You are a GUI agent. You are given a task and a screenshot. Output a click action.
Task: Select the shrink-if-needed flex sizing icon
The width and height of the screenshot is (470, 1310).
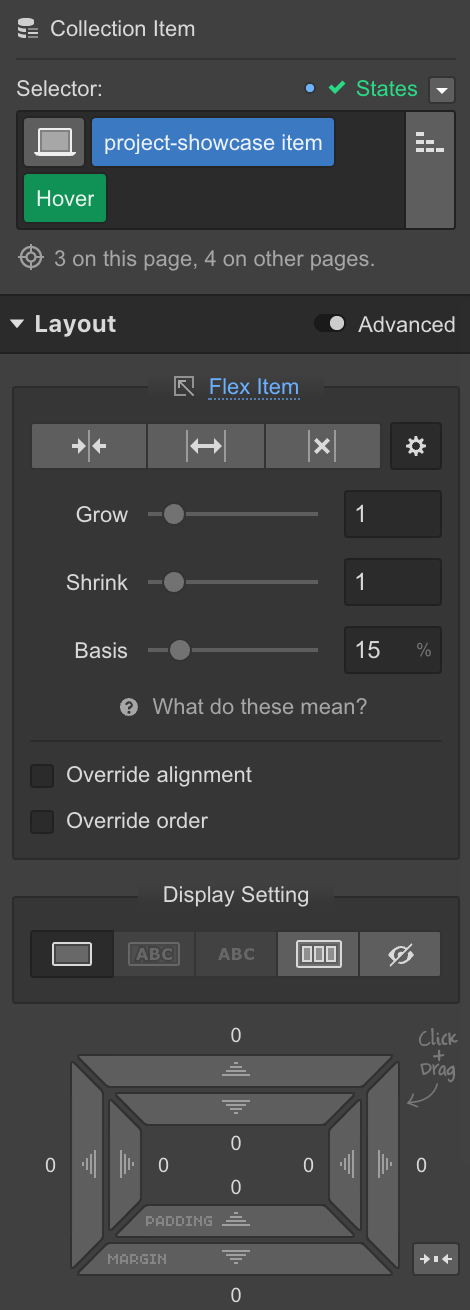coord(89,446)
